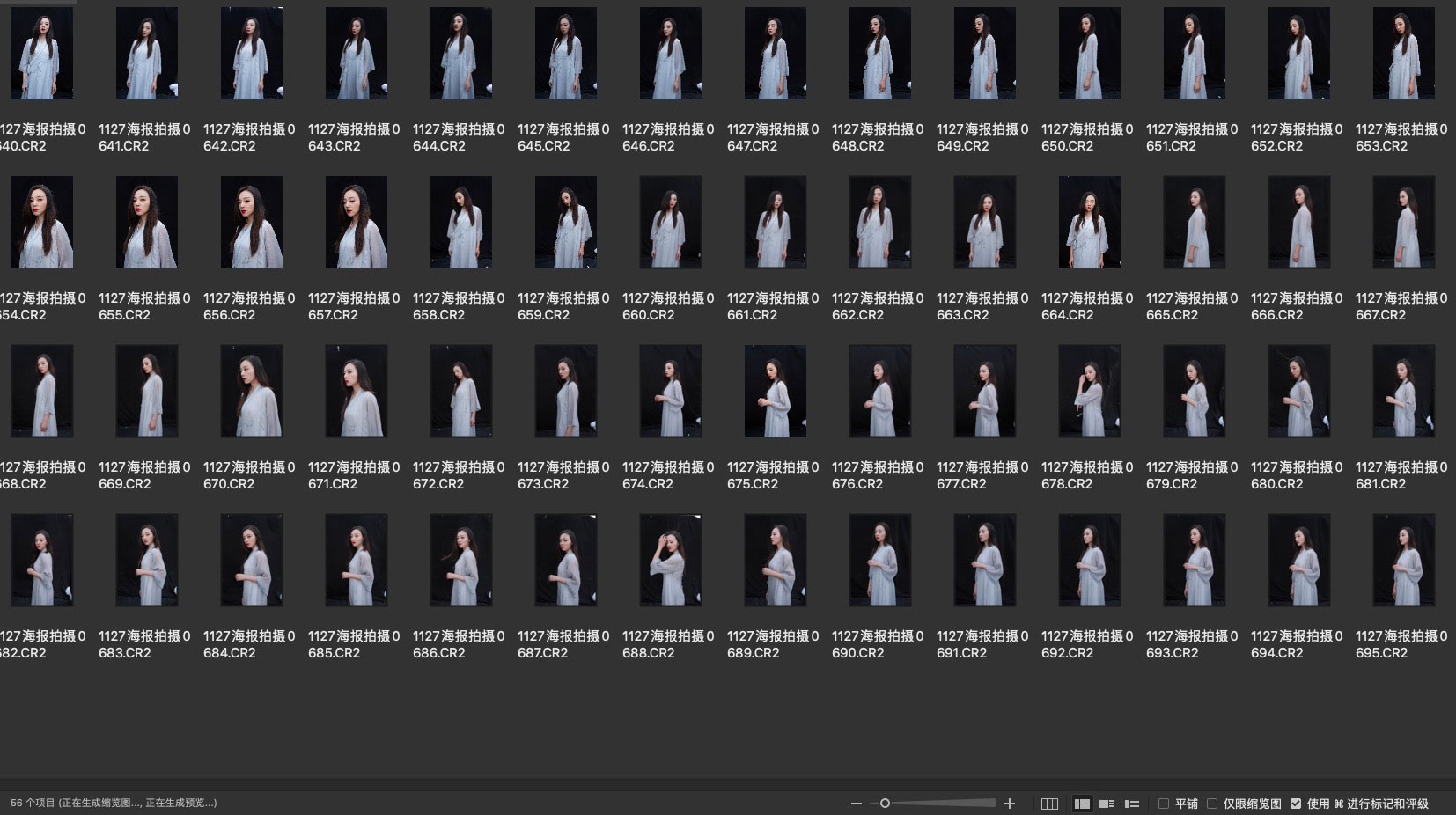Click the lock thumbnail grid icon
This screenshot has width=1456, height=815.
tap(1049, 804)
